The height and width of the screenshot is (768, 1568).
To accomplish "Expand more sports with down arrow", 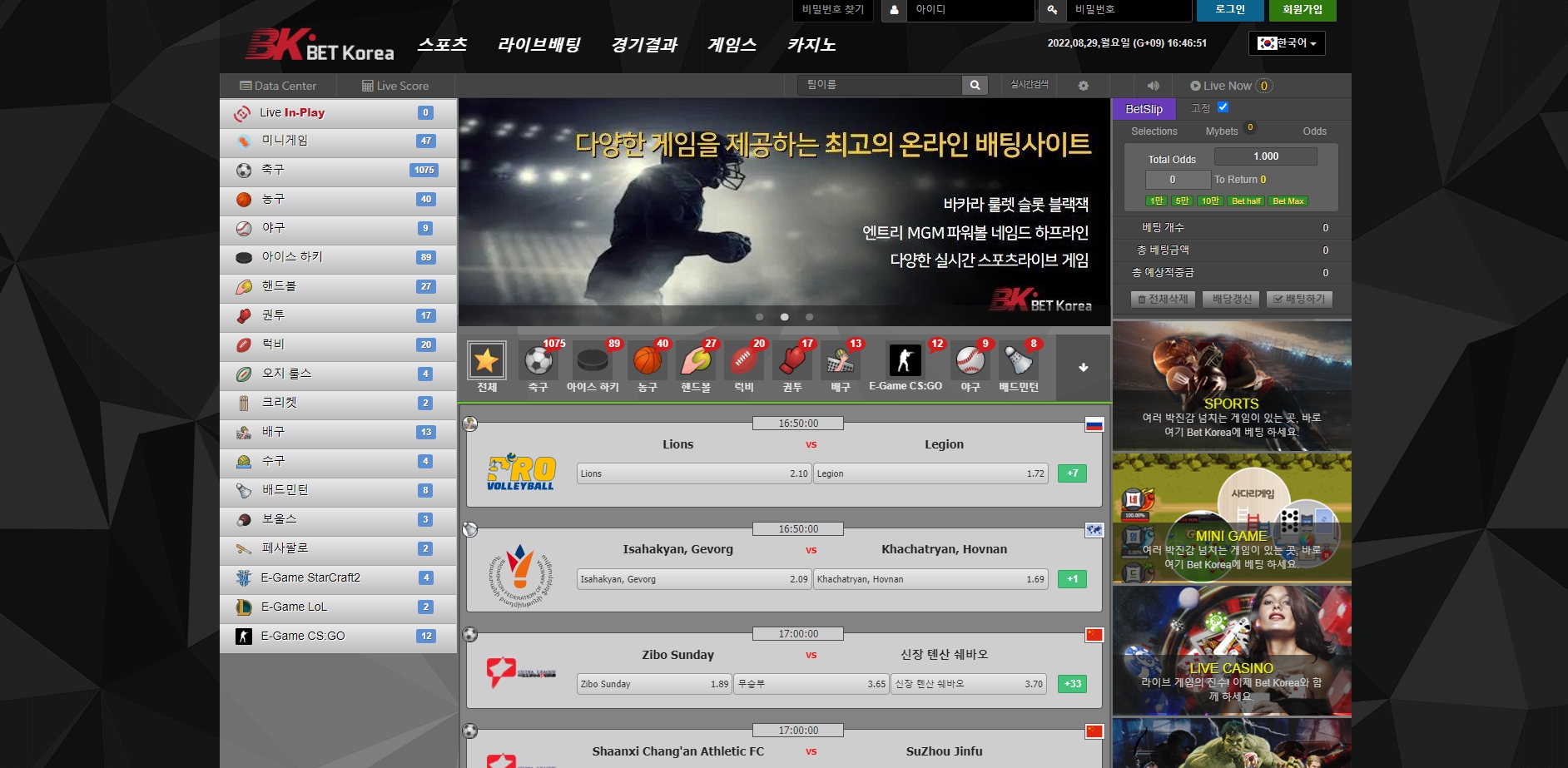I will coord(1083,367).
